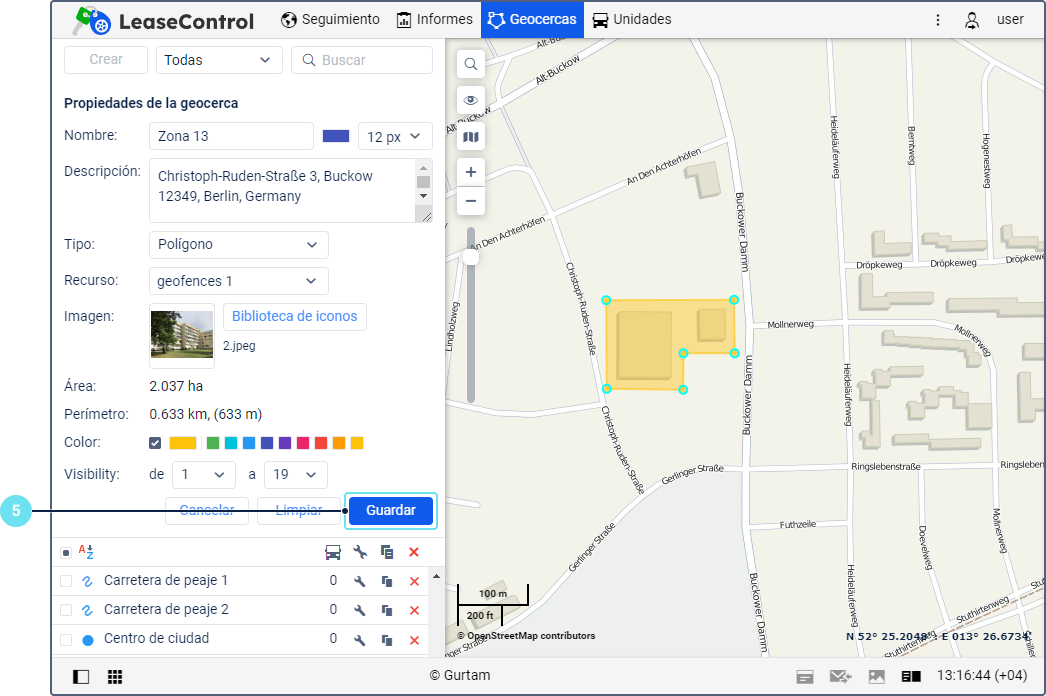Viewport: 1046px width, 696px height.
Task: Check the Carretera de peaje 1 checkbox
Action: [x=66, y=581]
